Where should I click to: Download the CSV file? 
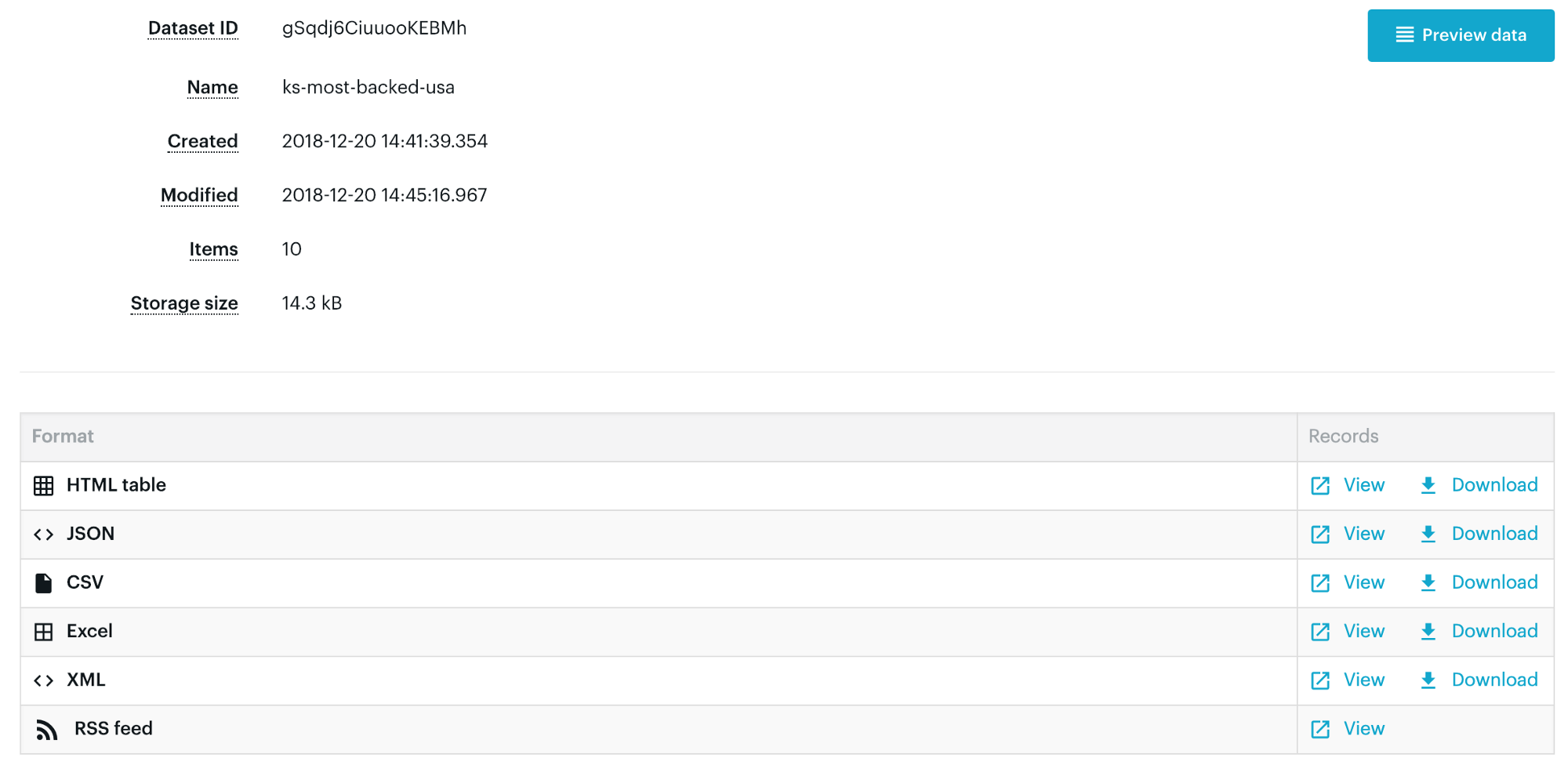[1494, 582]
